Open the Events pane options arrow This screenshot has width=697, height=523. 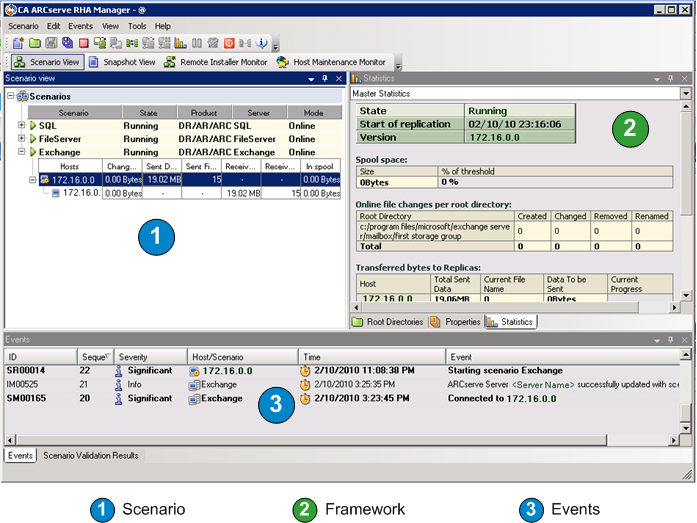657,340
